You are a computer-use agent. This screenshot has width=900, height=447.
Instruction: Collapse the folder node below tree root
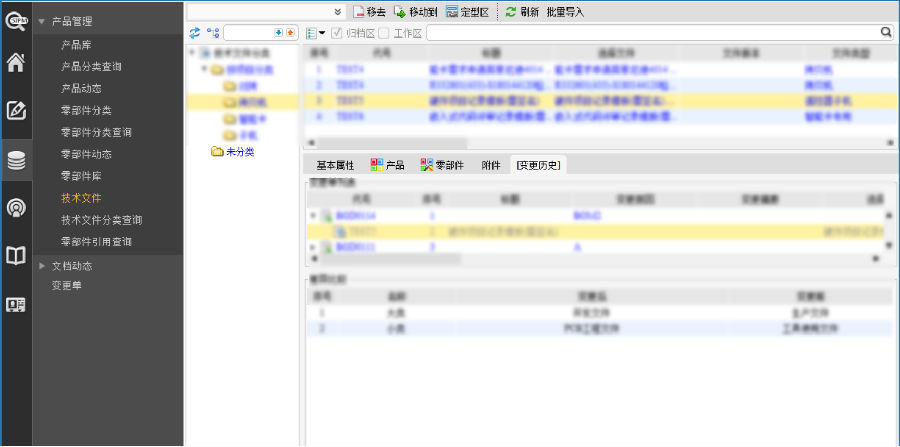pos(204,69)
